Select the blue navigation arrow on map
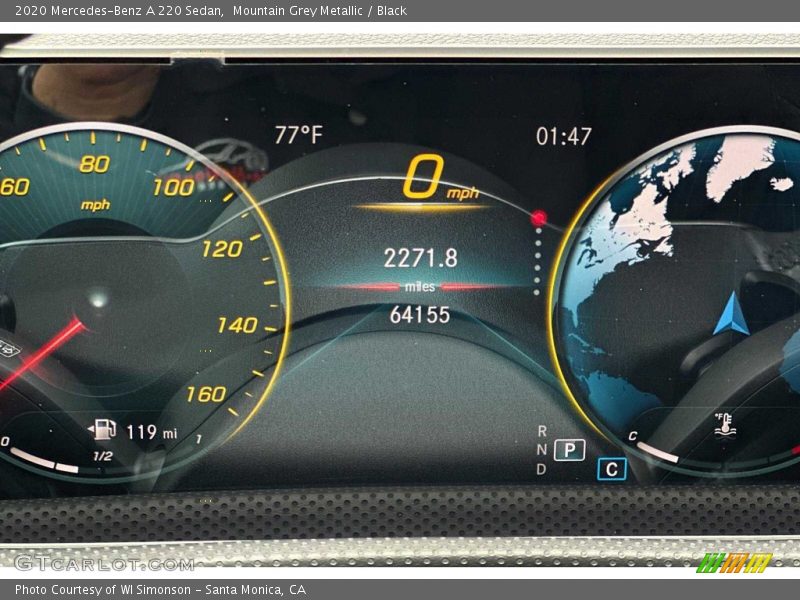The image size is (800, 600). point(732,313)
